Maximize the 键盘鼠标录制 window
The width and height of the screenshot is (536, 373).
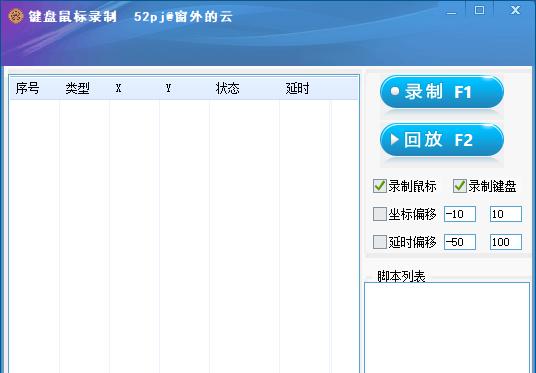point(479,10)
